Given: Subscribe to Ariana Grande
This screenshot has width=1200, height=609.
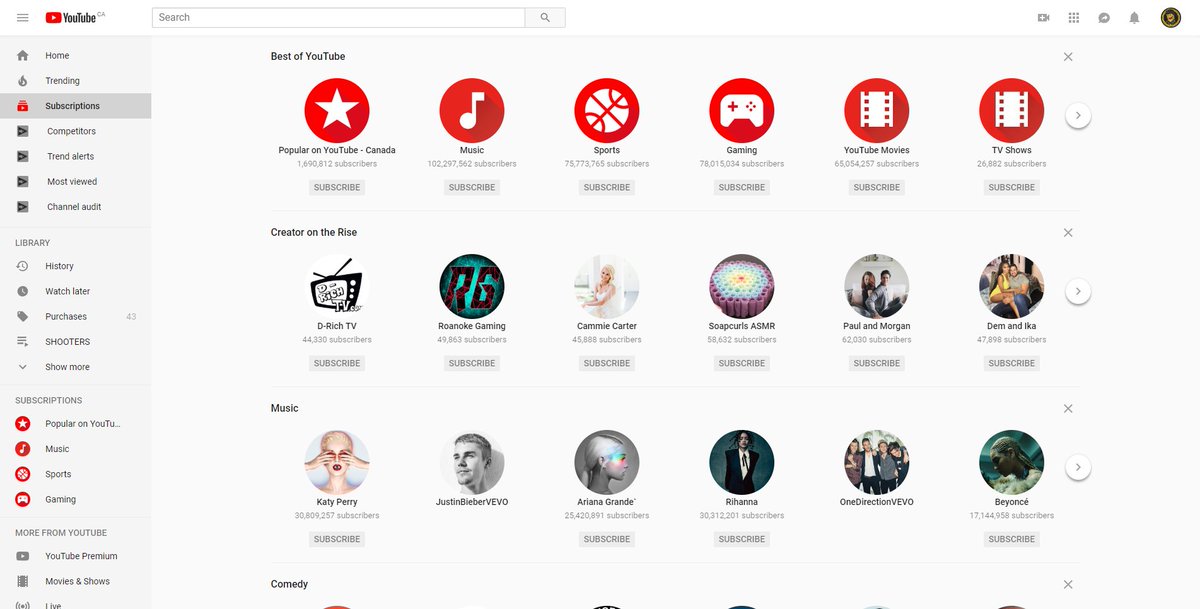Looking at the screenshot, I should click(607, 539).
